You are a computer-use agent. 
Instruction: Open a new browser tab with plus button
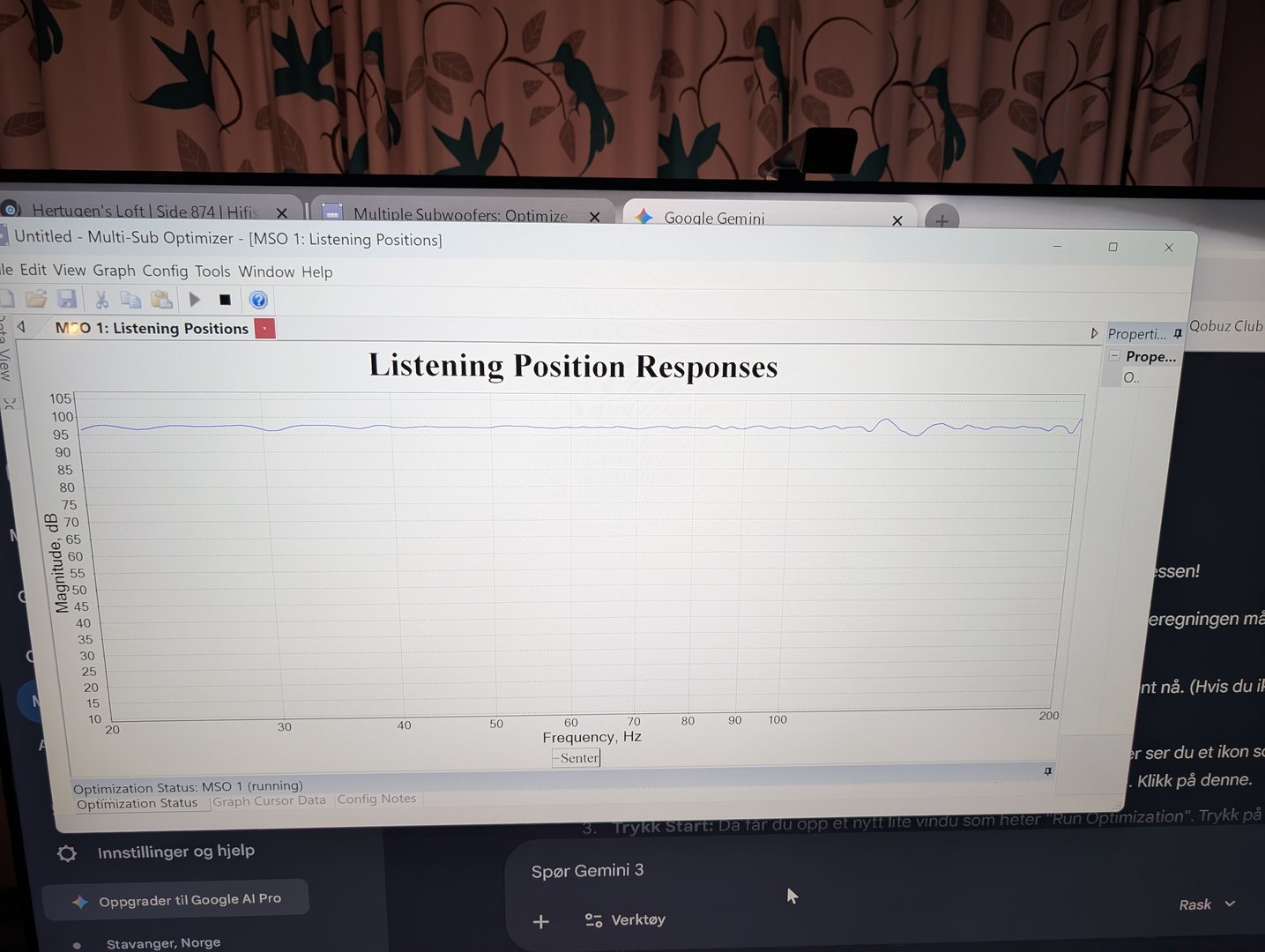coord(941,220)
